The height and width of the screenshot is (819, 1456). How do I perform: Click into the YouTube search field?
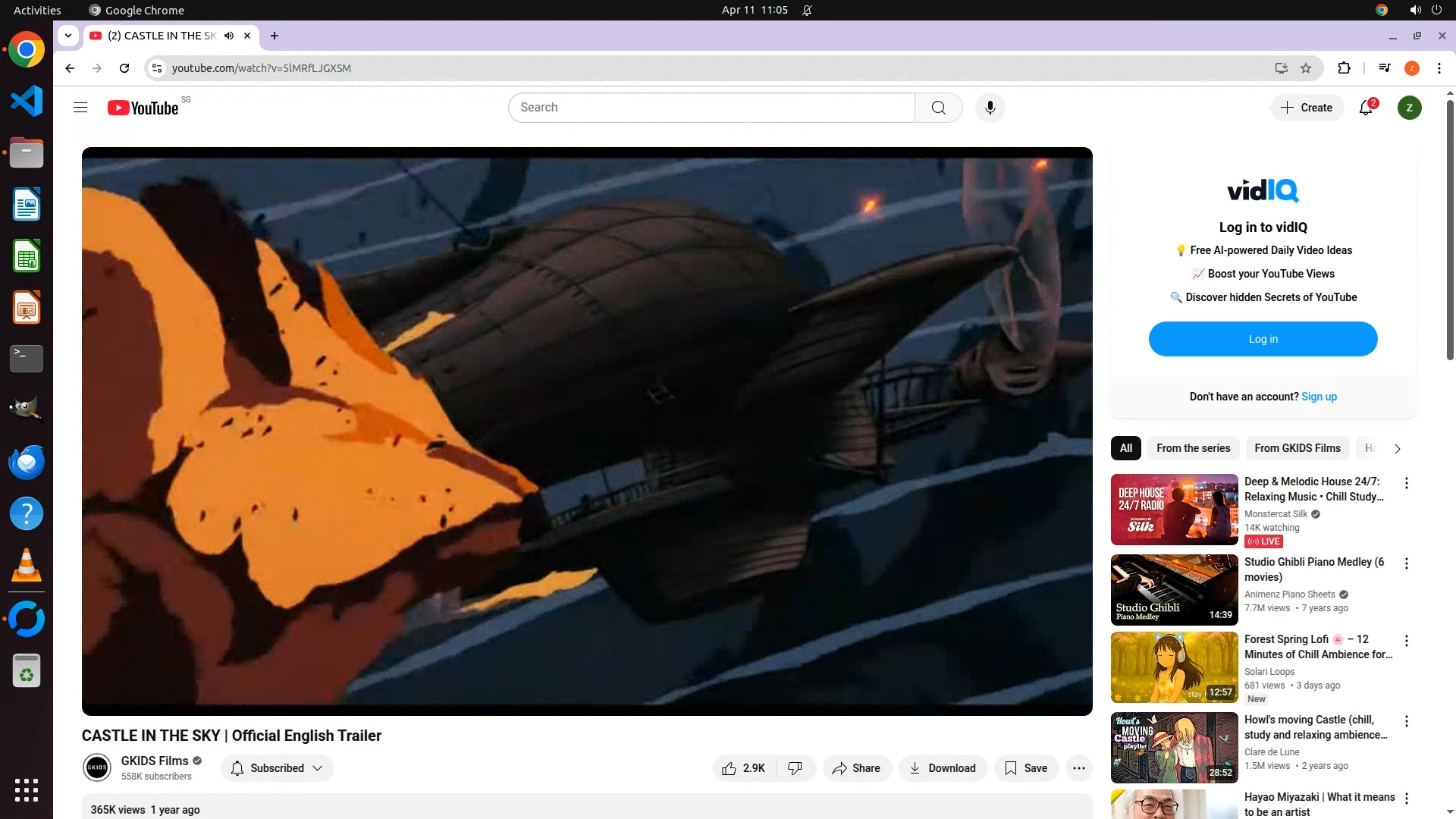711,108
